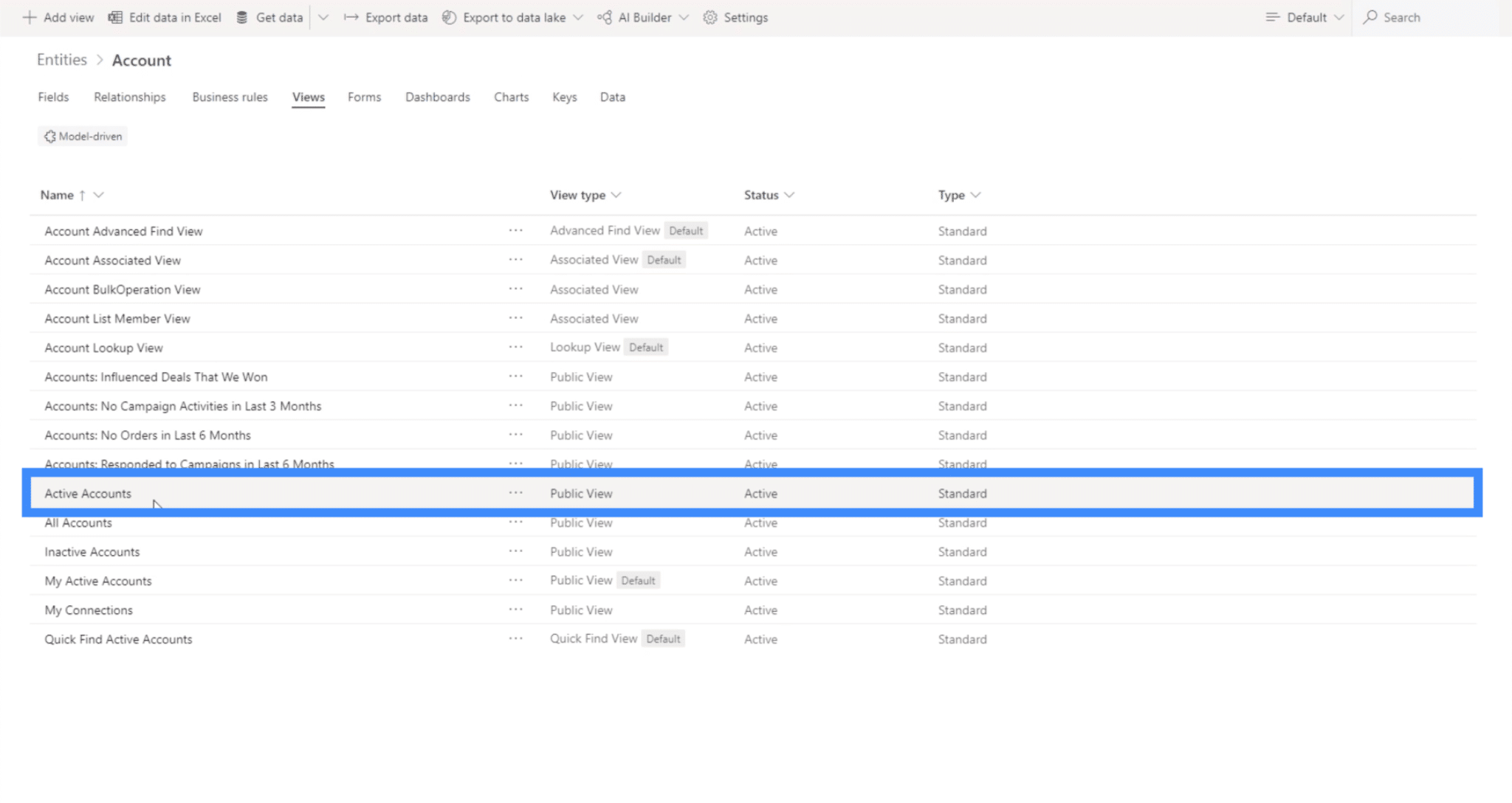Open the Status column filter dropdown
Screen dimensions: 1512x803
[789, 195]
